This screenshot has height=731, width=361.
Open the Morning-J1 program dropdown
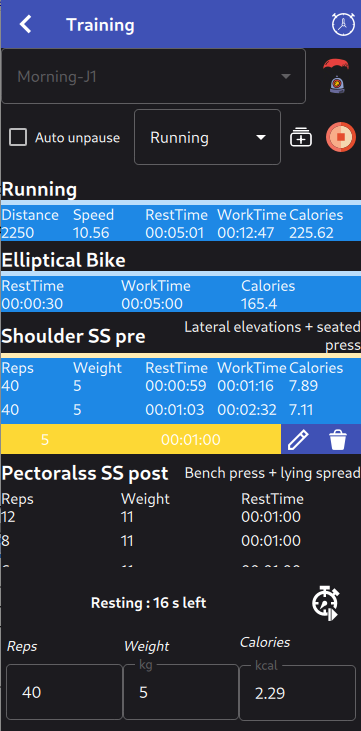pos(153,76)
